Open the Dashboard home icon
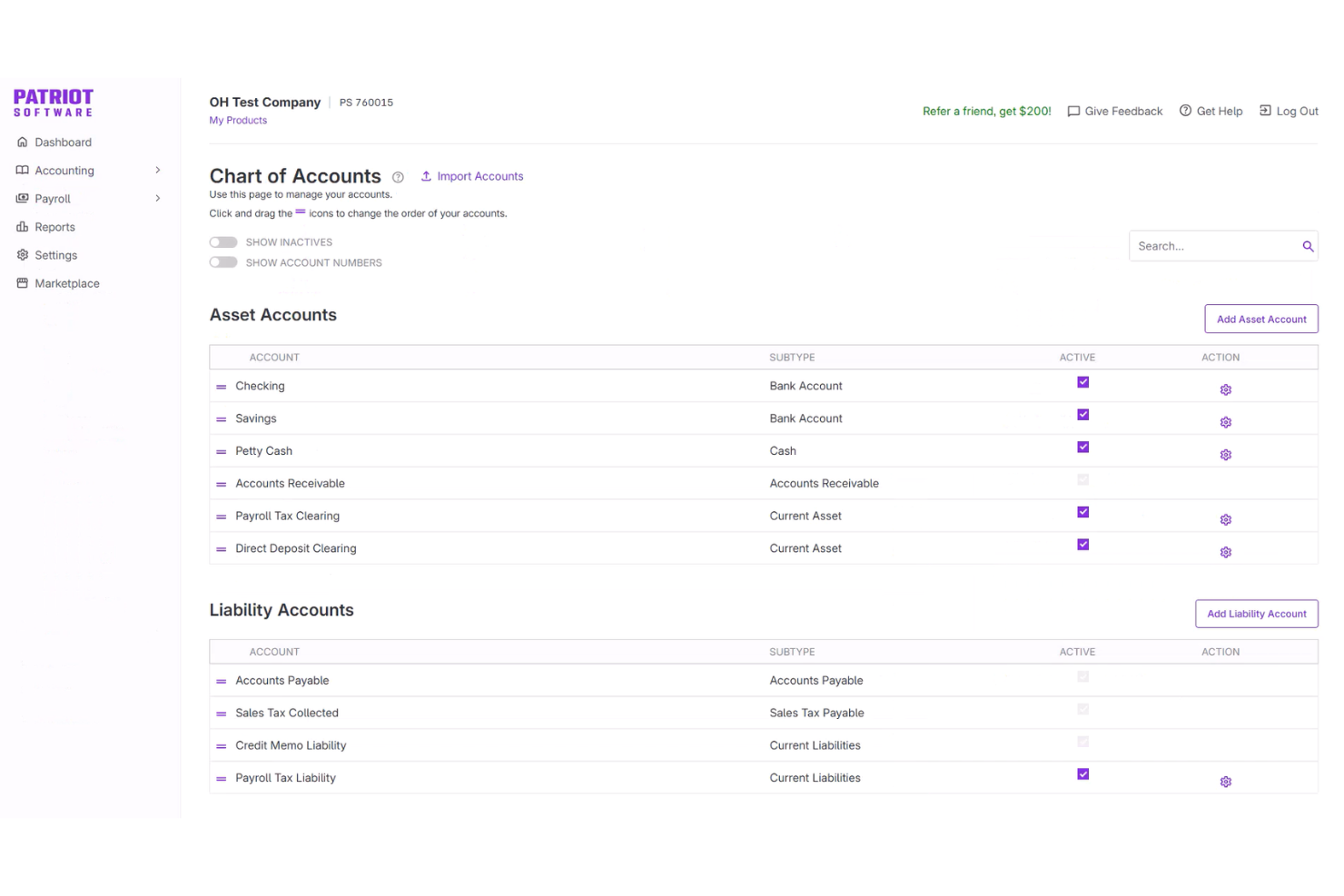 coord(22,142)
